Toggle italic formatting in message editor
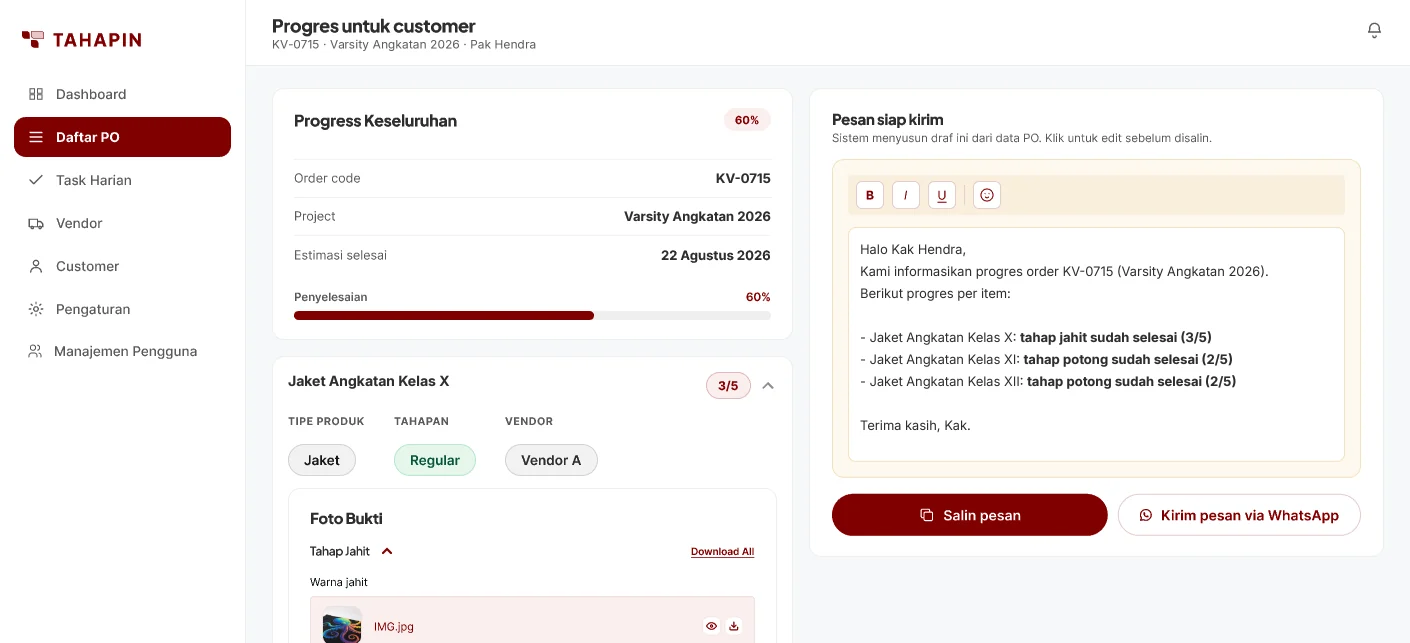The height and width of the screenshot is (643, 1410). point(906,195)
